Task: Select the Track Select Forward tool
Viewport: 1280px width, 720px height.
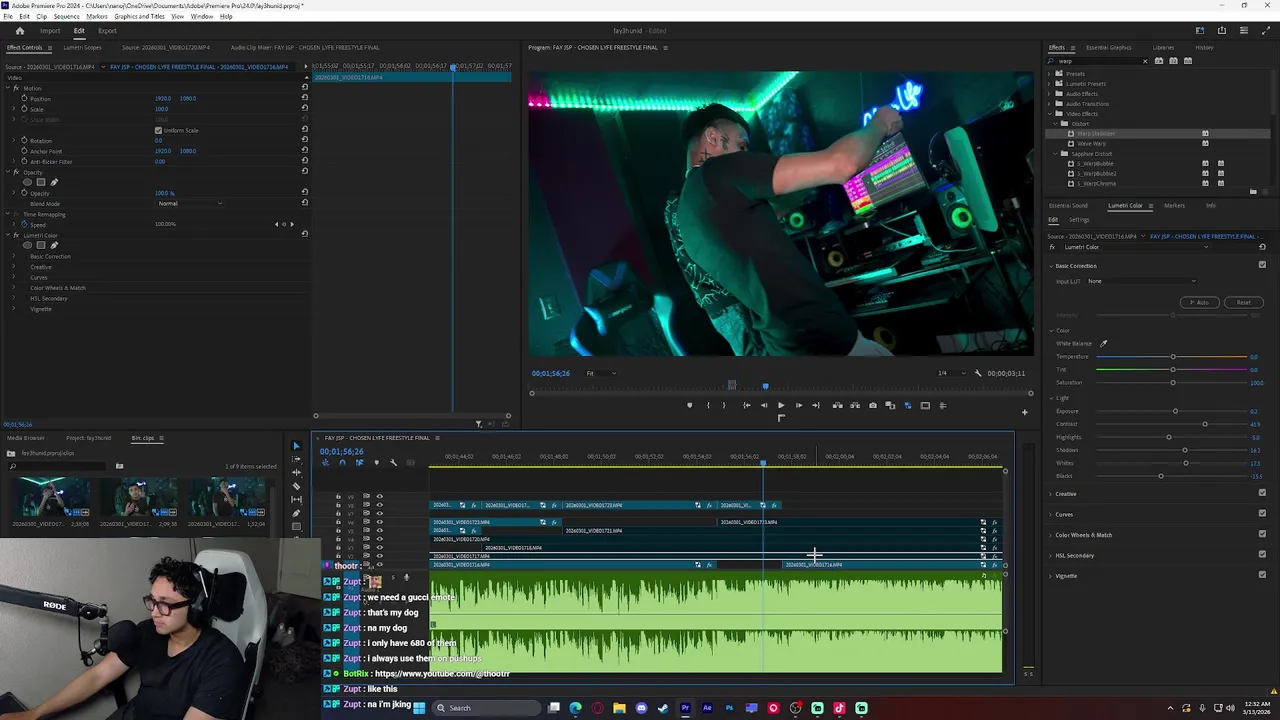Action: pyautogui.click(x=296, y=459)
